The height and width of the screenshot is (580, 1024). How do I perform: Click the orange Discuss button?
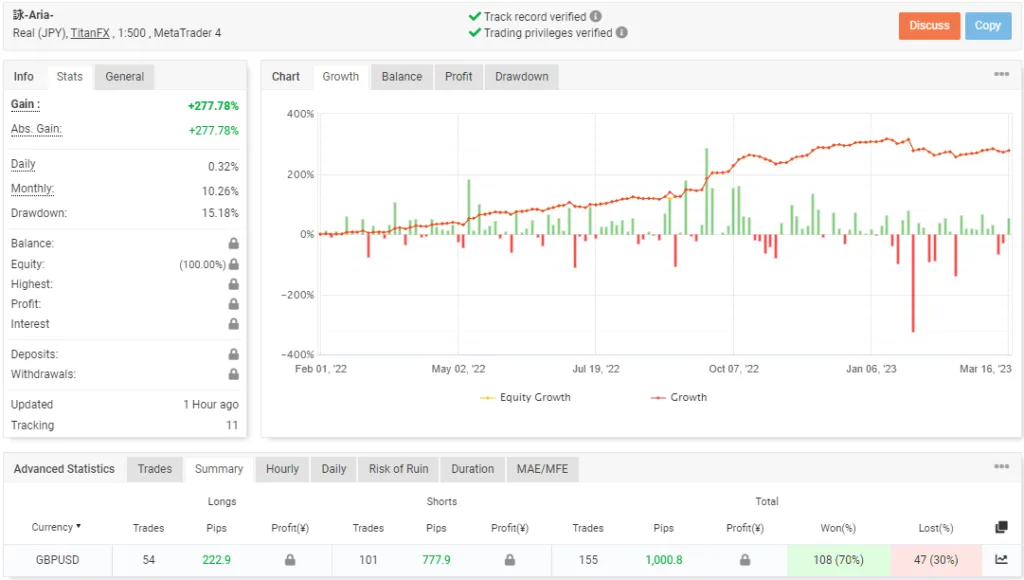click(929, 26)
